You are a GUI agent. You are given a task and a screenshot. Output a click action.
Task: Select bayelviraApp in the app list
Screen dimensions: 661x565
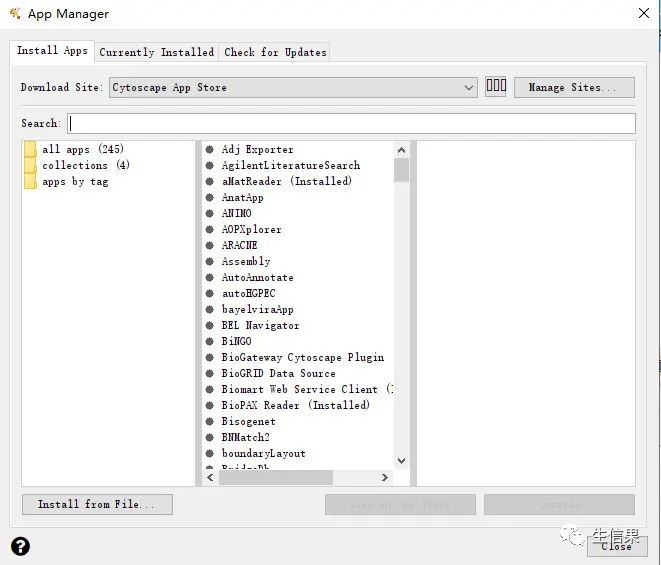pyautogui.click(x=258, y=309)
